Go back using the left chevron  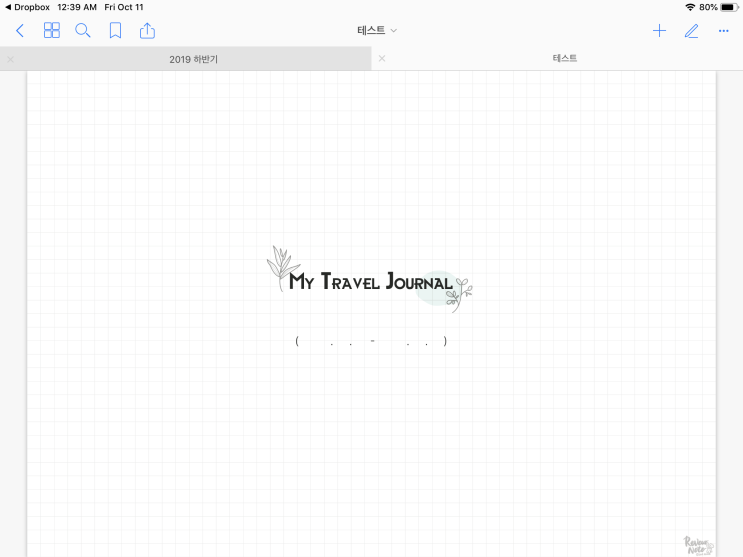tap(19, 31)
